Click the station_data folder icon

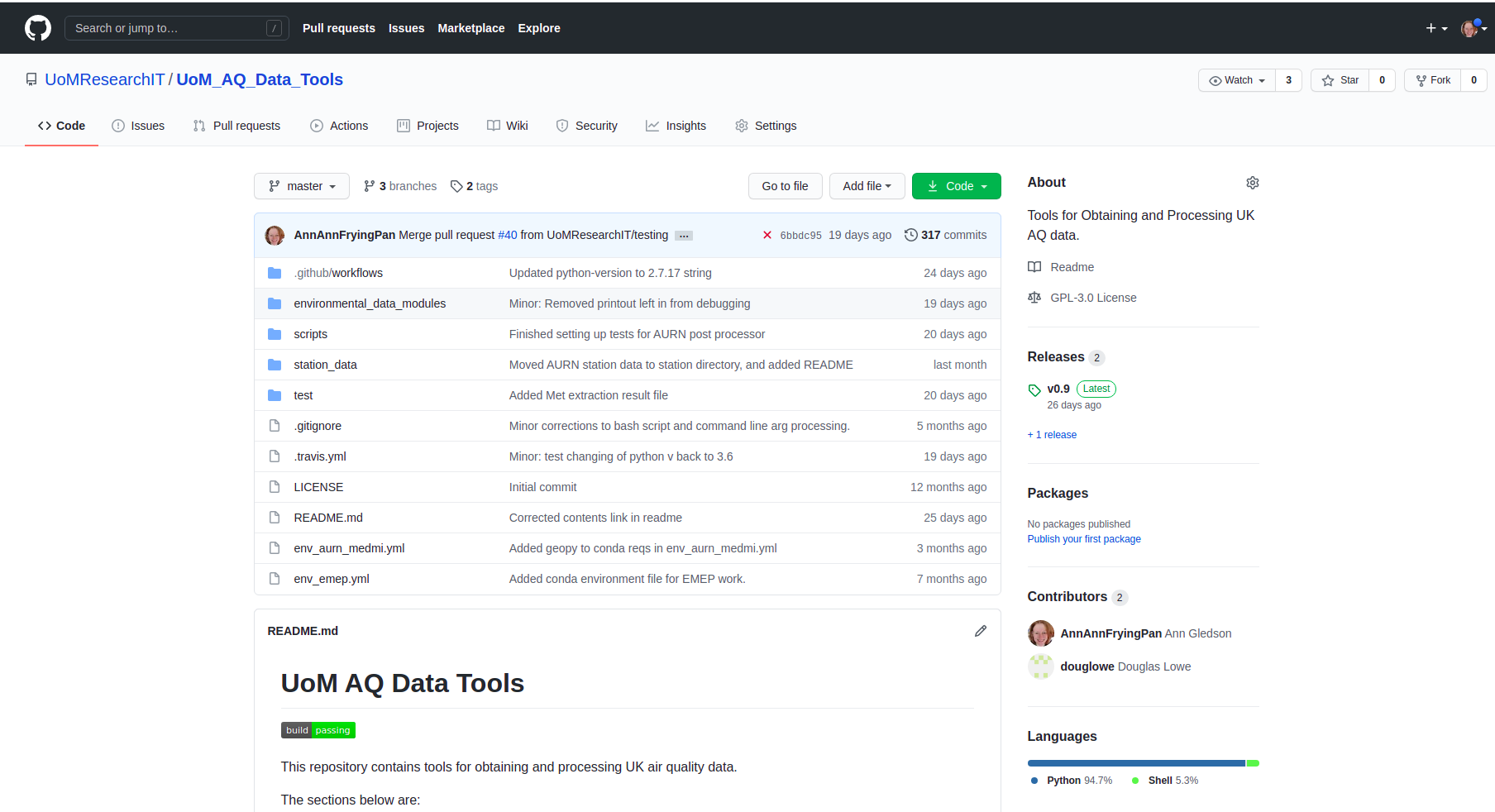pos(275,365)
